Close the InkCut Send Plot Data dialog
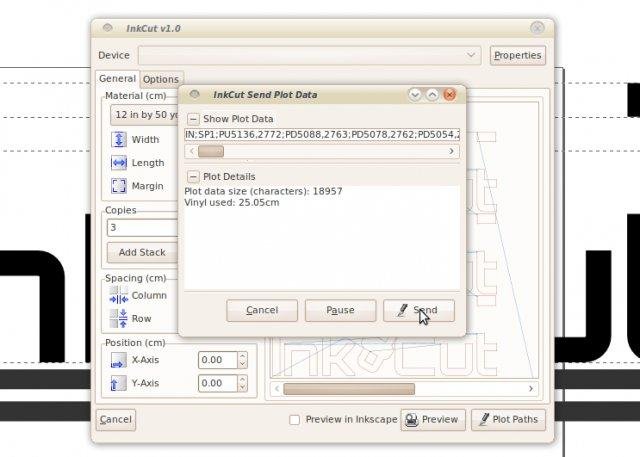Viewport: 640px width, 457px height. point(449,95)
